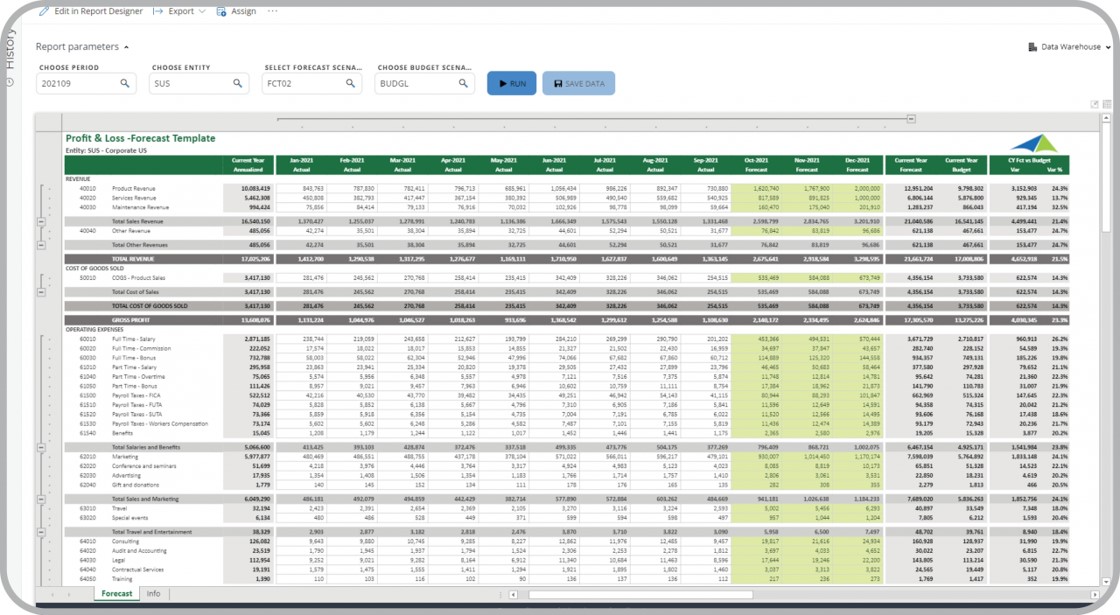The width and height of the screenshot is (1120, 615).
Task: Open the more options ellipsis menu
Action: pyautogui.click(x=273, y=11)
